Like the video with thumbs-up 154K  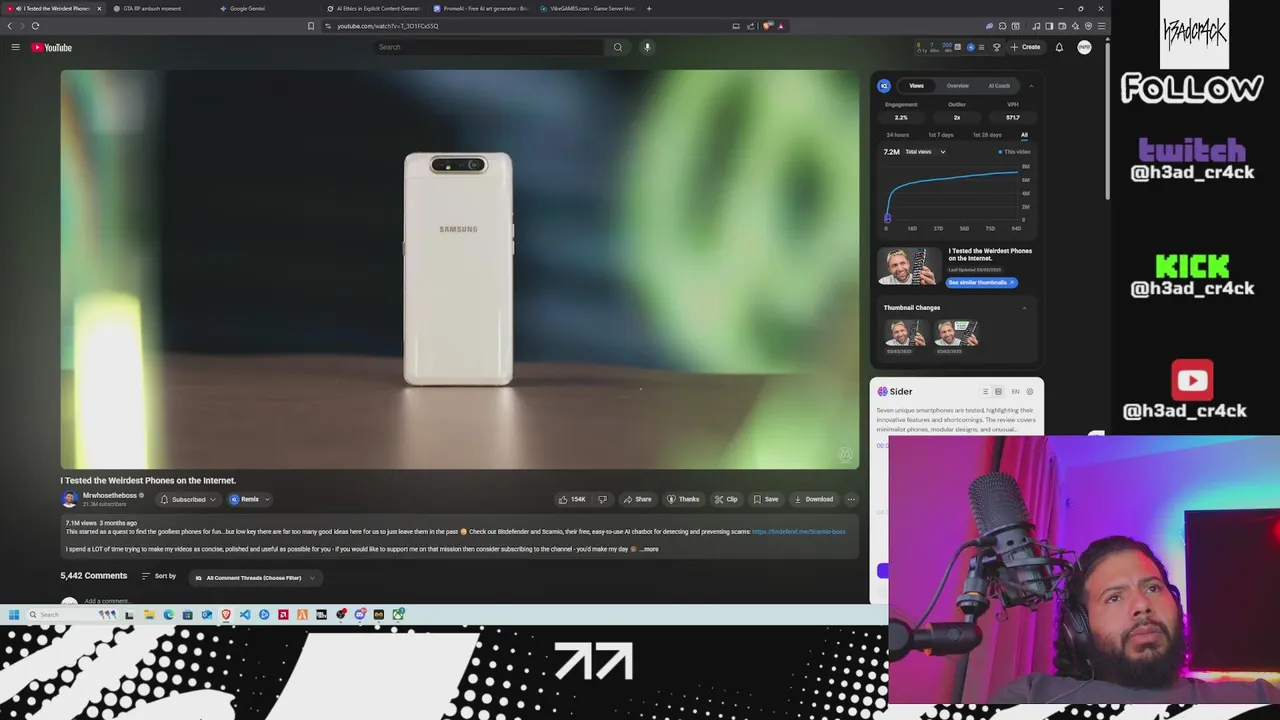571,499
